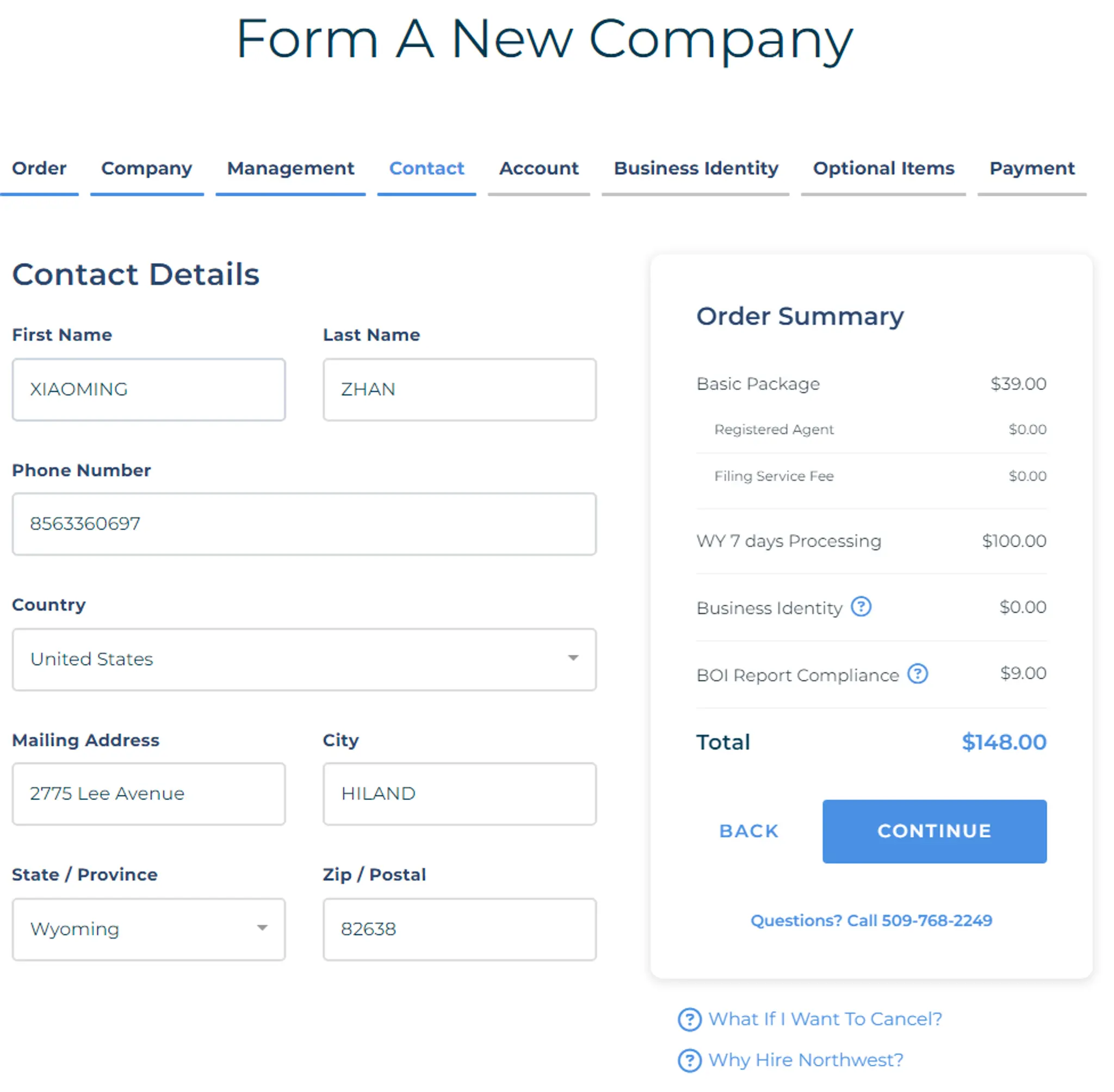
Task: Click the Business Identity help icon
Action: point(861,607)
